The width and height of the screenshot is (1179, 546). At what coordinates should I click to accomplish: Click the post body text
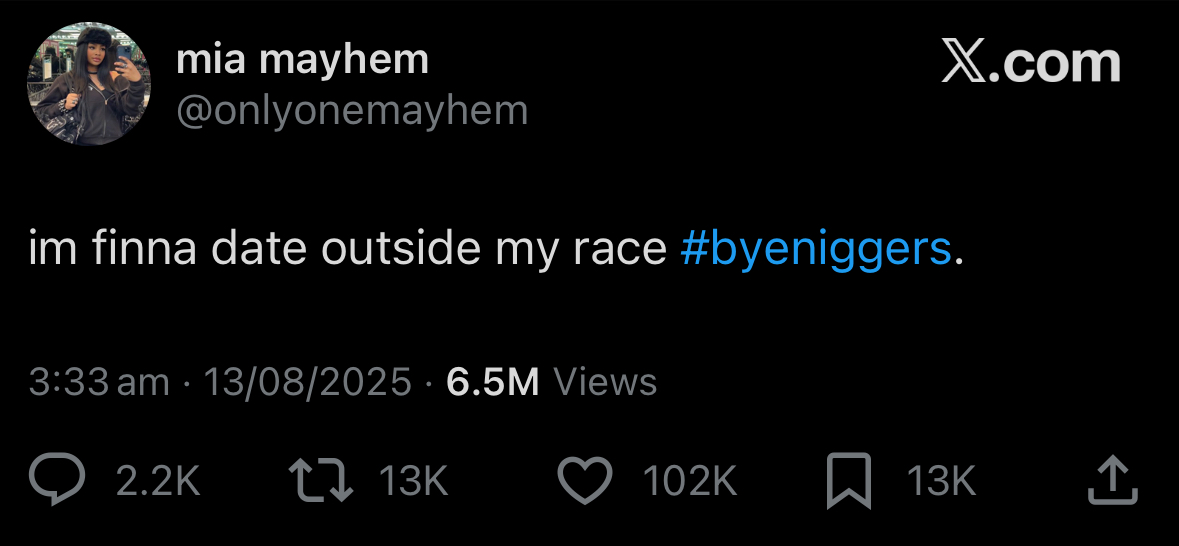pos(496,249)
